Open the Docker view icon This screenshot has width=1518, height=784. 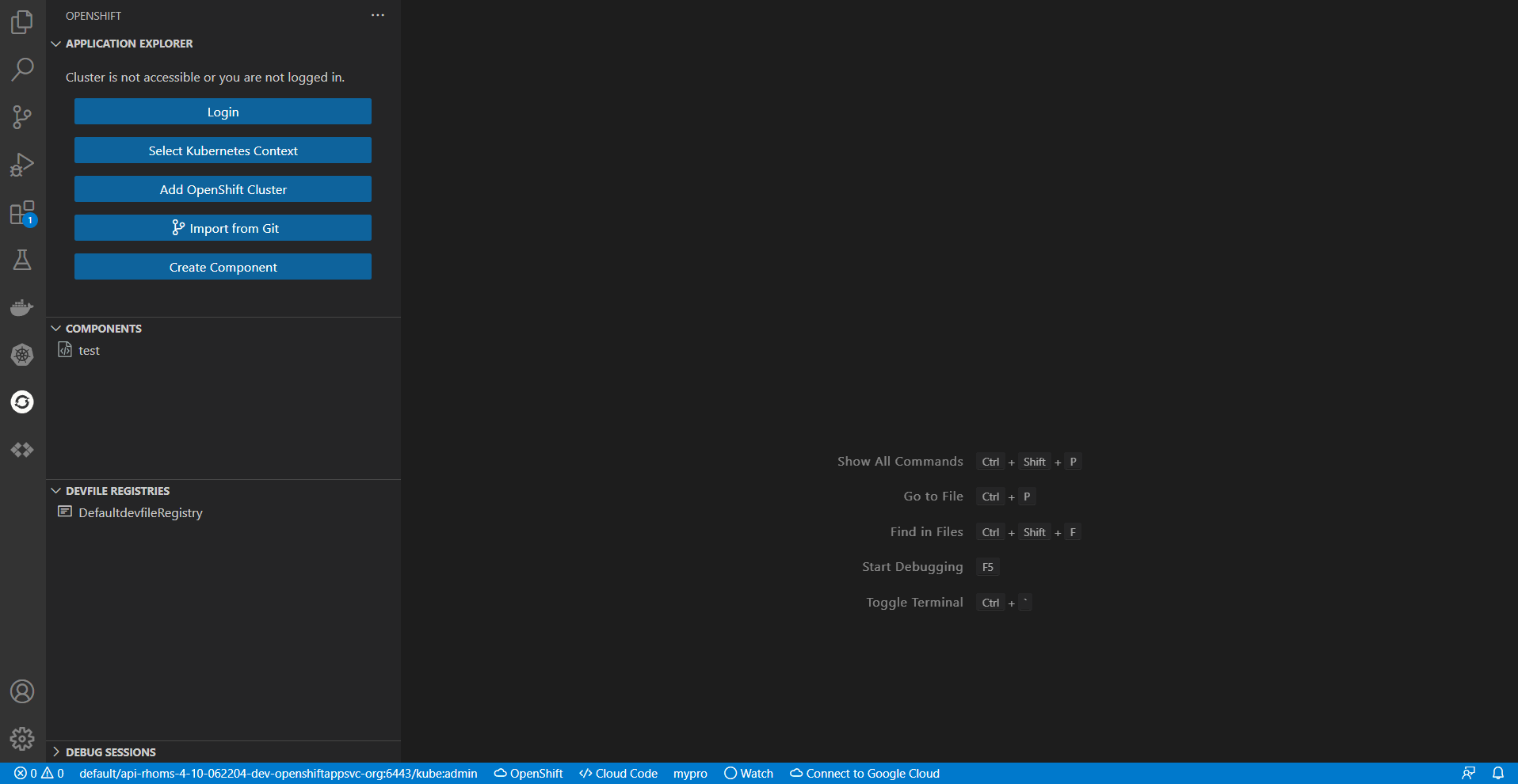click(22, 307)
